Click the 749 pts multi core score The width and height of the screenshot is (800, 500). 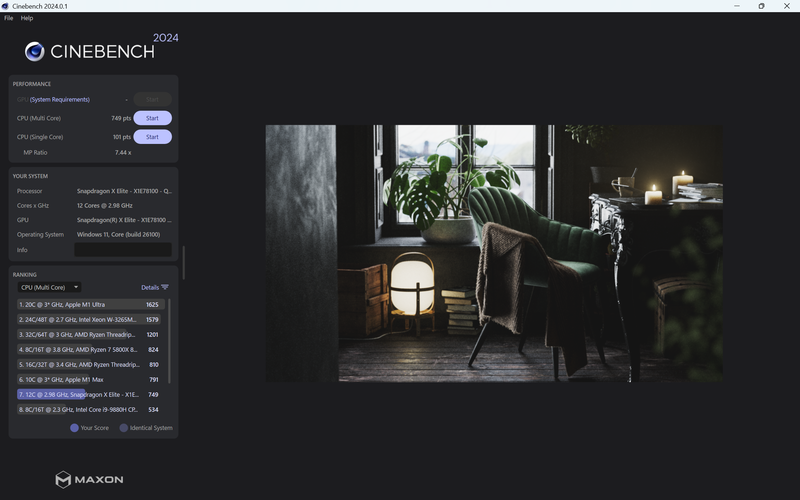click(121, 118)
